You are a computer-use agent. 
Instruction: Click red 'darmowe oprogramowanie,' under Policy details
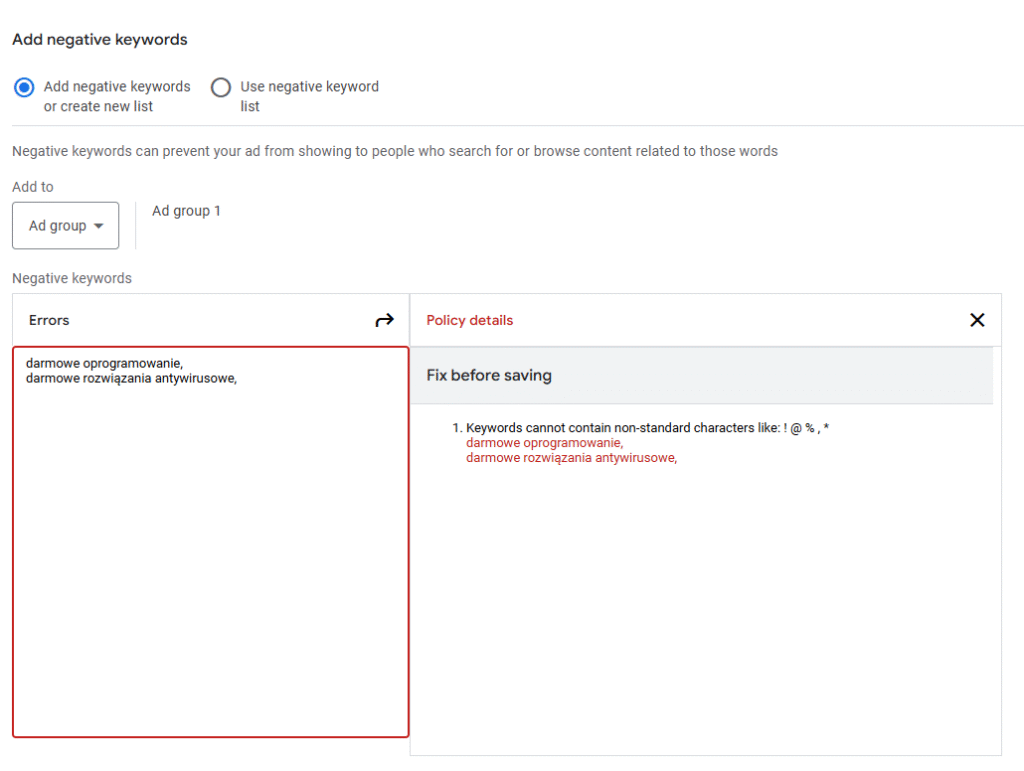(544, 442)
